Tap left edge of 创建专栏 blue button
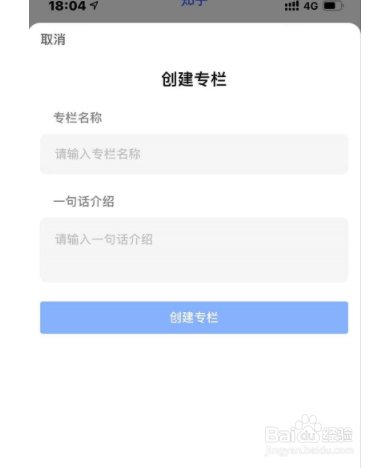Viewport: 382px width, 468px height. [x=53, y=317]
